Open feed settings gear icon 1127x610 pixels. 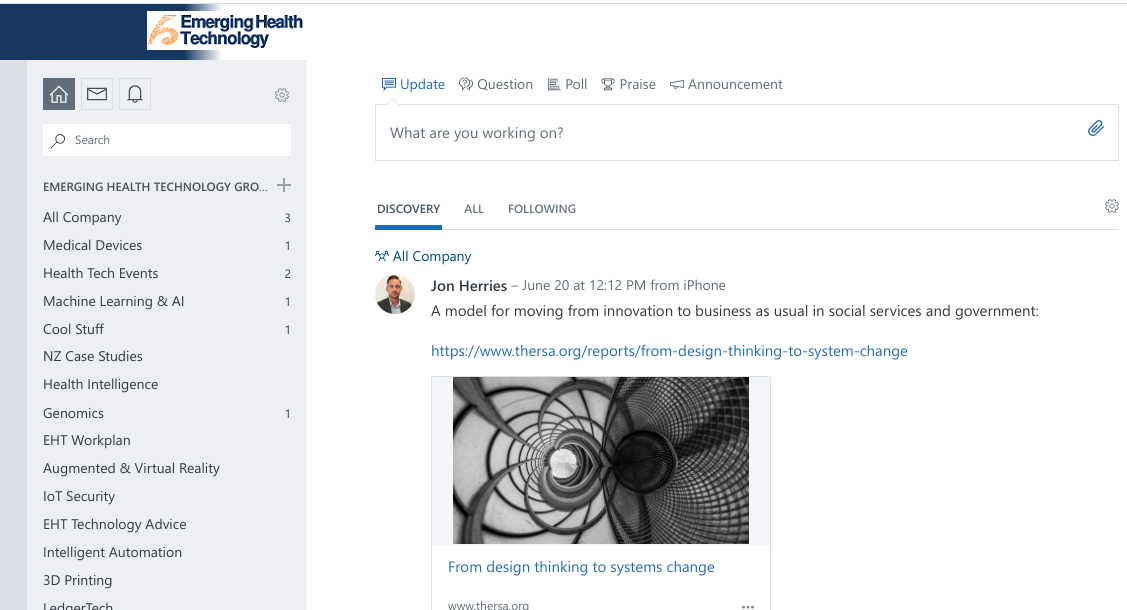tap(1111, 206)
